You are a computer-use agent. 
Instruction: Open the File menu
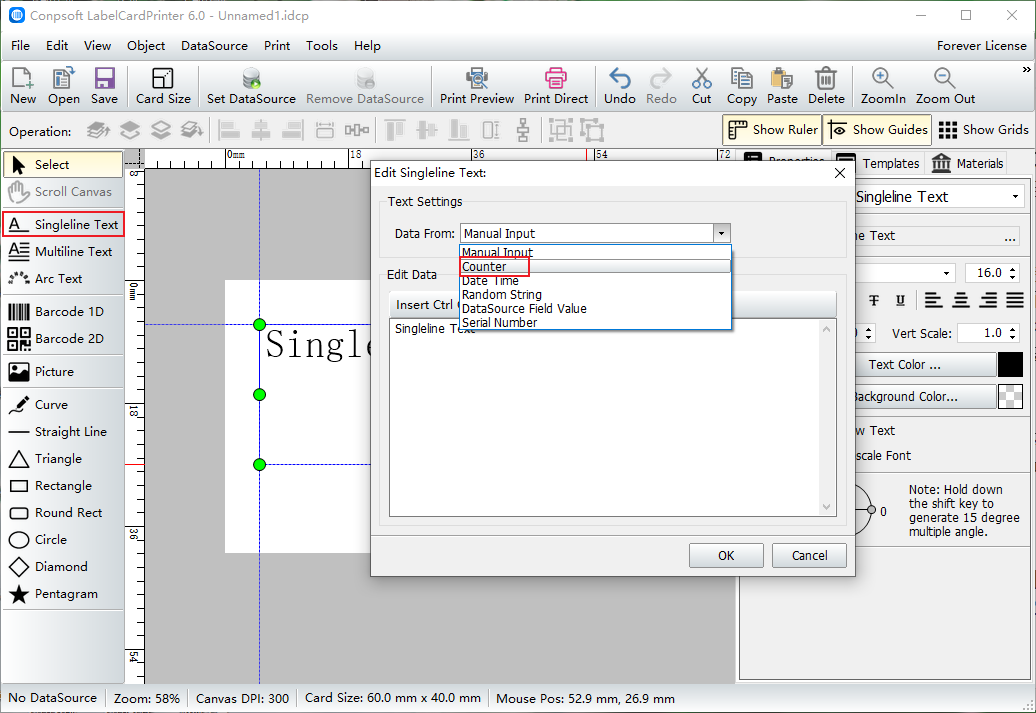coord(20,46)
